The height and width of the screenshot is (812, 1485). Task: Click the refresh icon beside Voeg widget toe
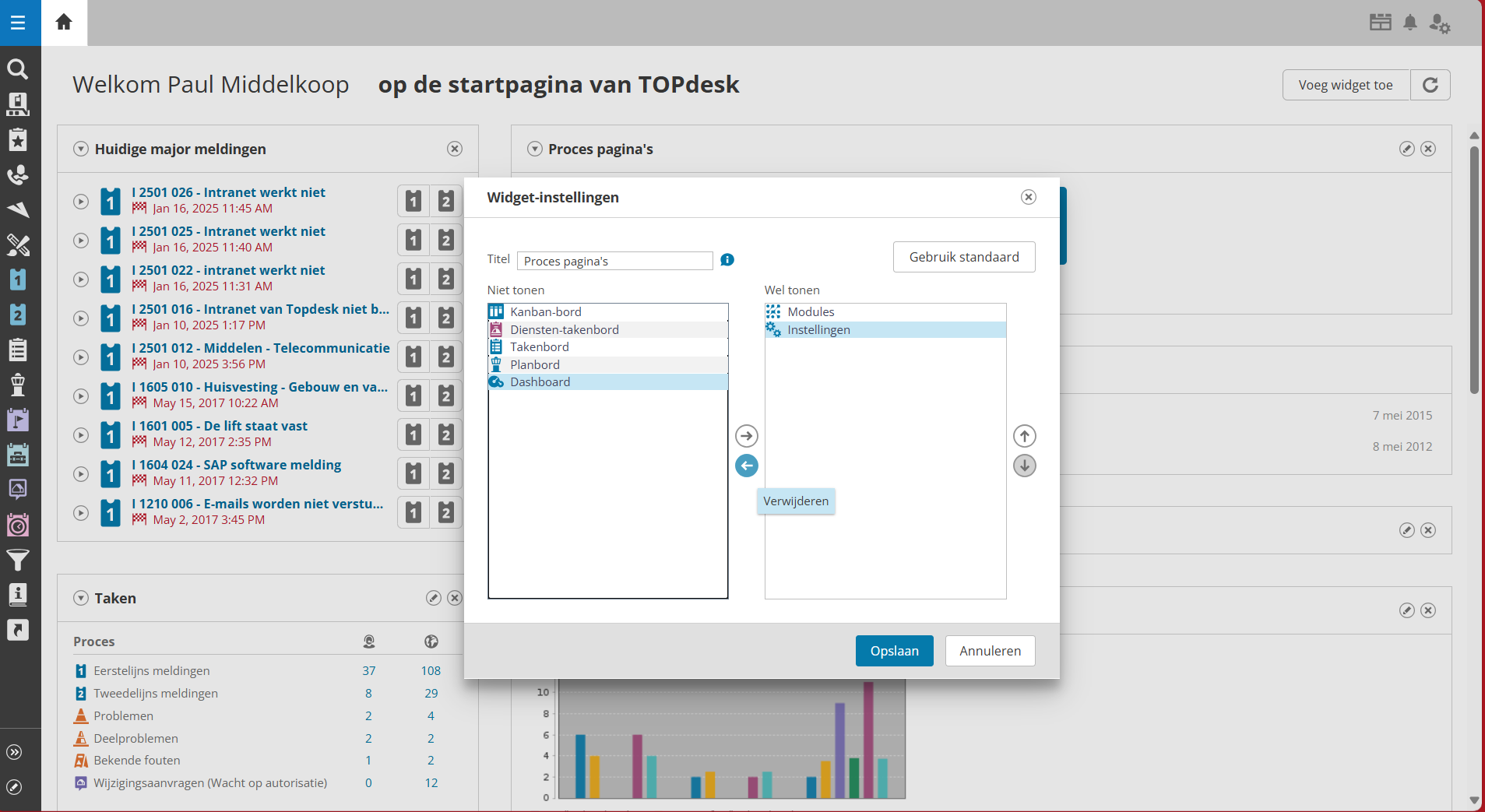(x=1430, y=85)
